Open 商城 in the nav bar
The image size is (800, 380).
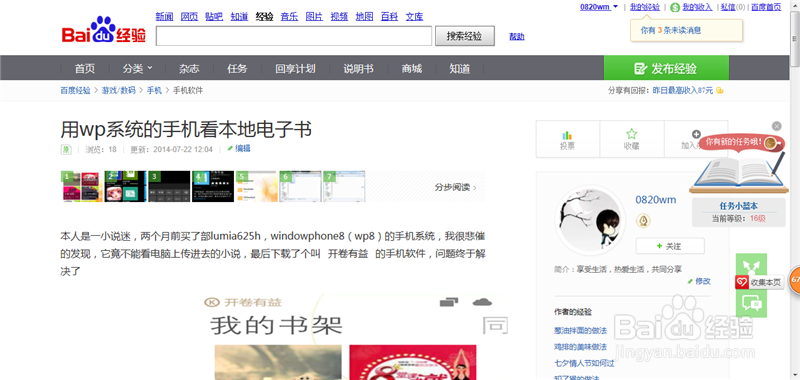coord(412,68)
